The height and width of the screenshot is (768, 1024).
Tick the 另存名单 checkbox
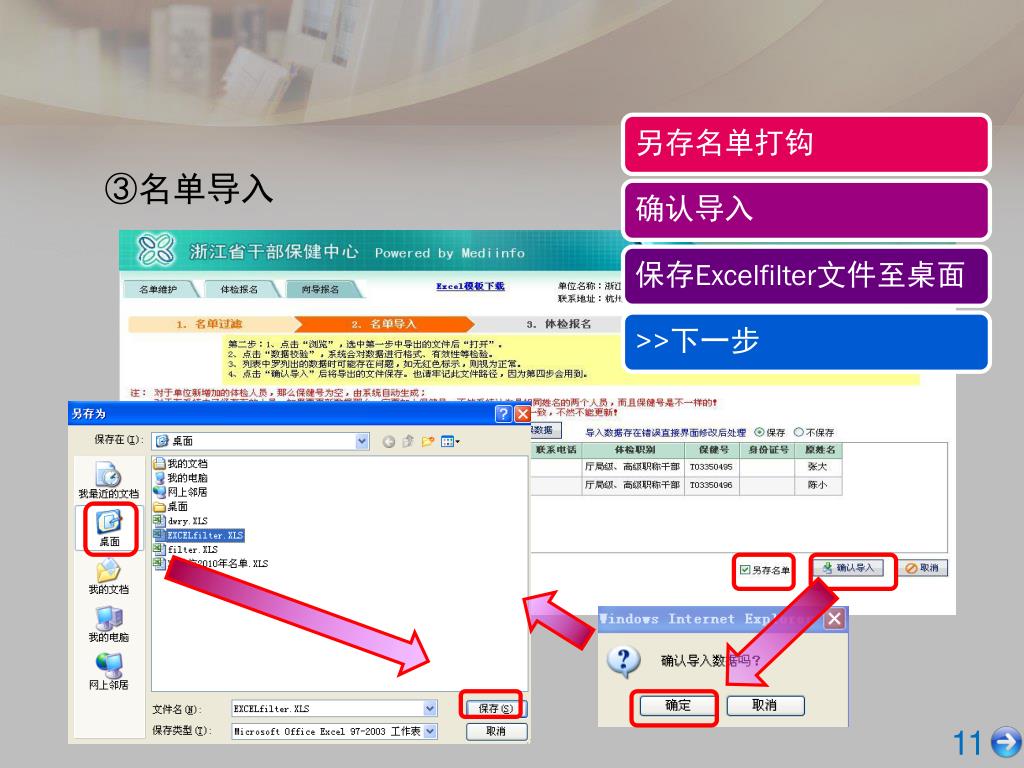coord(744,570)
